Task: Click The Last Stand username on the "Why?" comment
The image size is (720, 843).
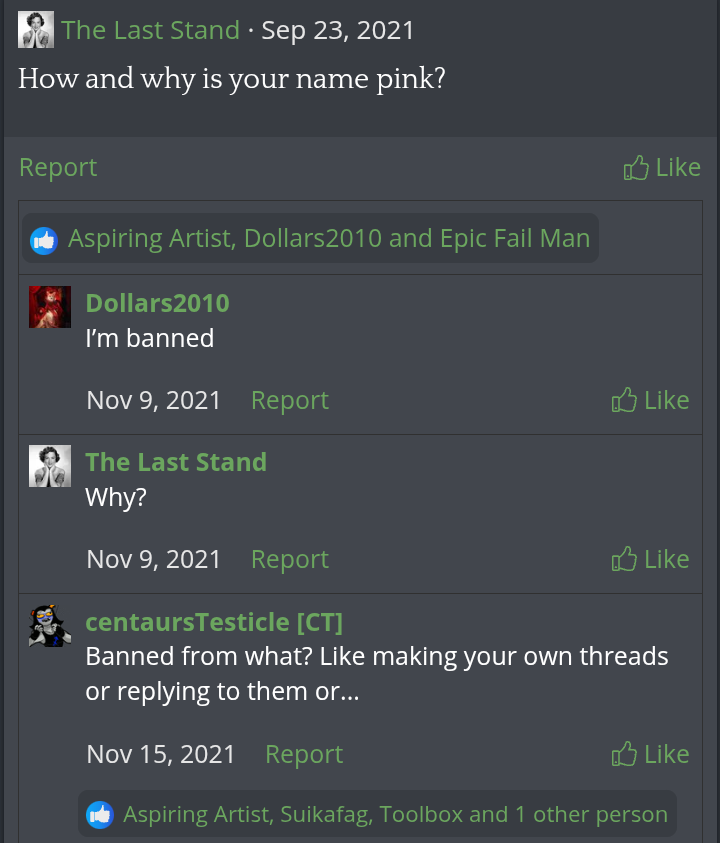Action: coord(176,462)
